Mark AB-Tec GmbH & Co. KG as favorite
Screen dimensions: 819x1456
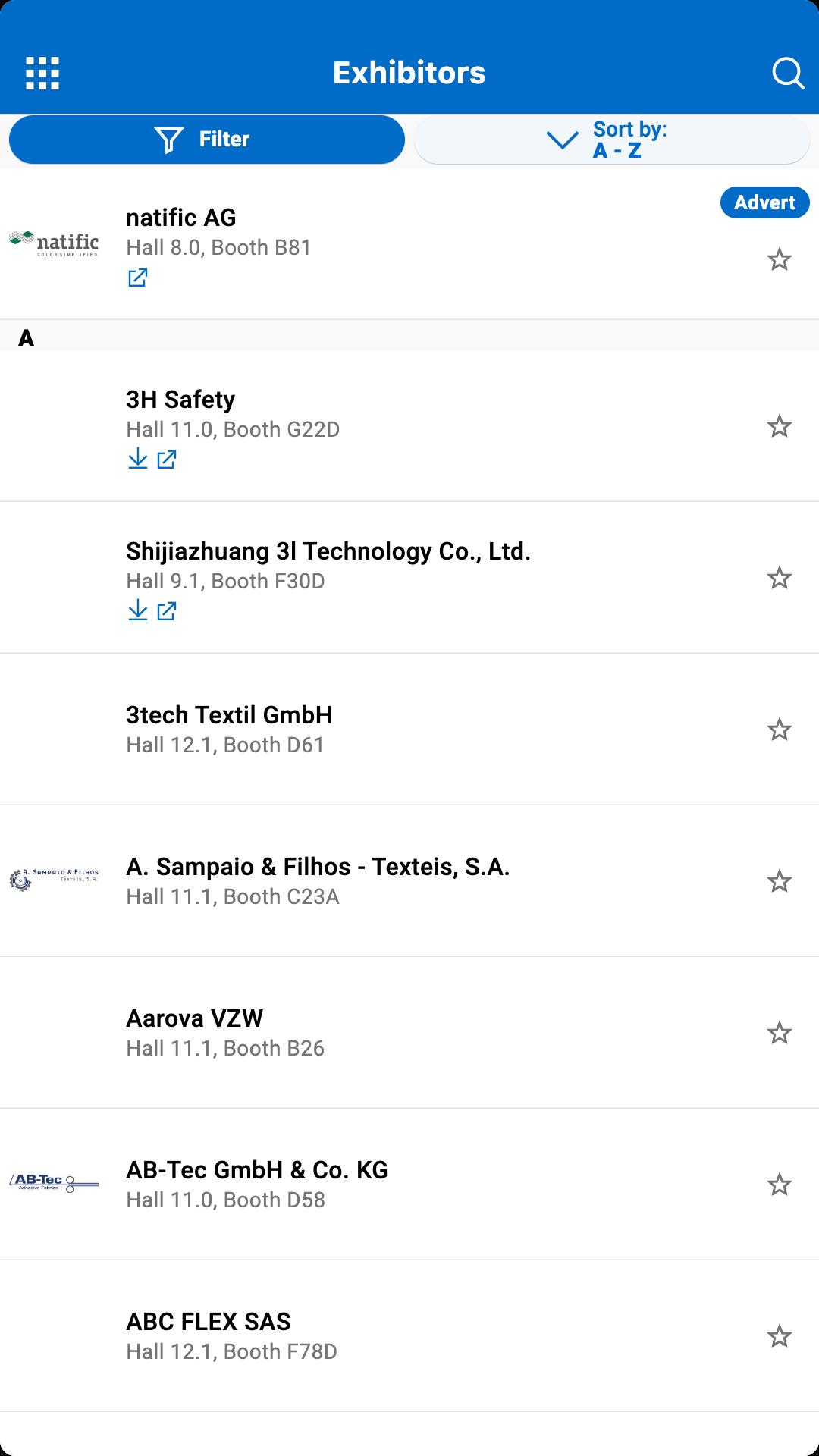point(780,1185)
